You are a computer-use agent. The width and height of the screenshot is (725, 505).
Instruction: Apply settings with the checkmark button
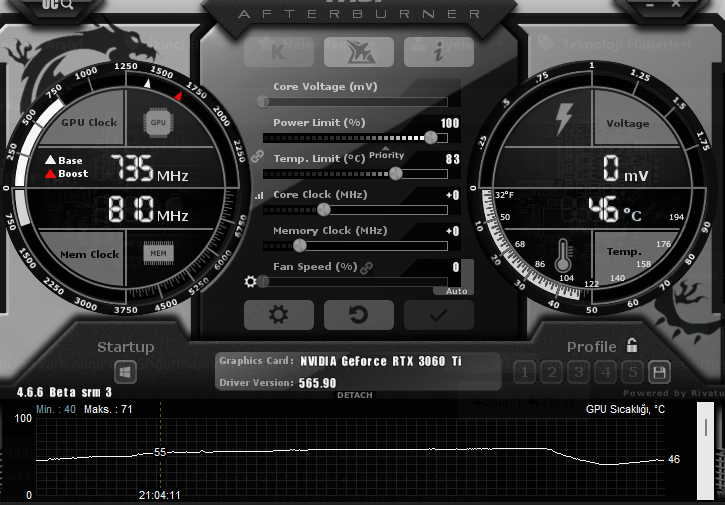[x=439, y=315]
